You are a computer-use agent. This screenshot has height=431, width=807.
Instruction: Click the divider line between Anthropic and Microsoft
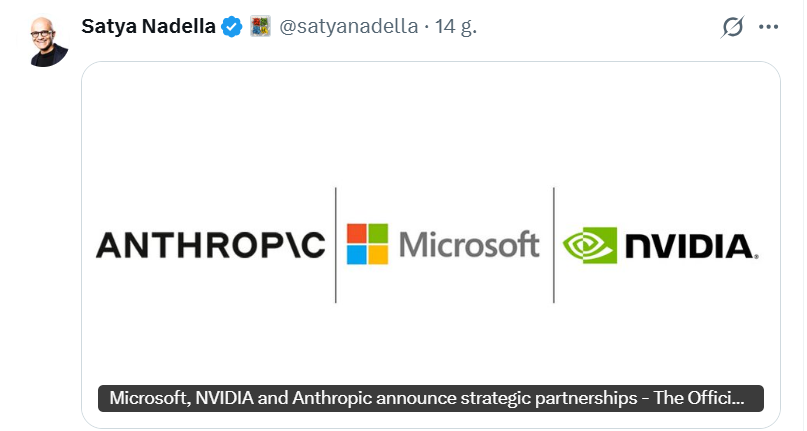(335, 245)
